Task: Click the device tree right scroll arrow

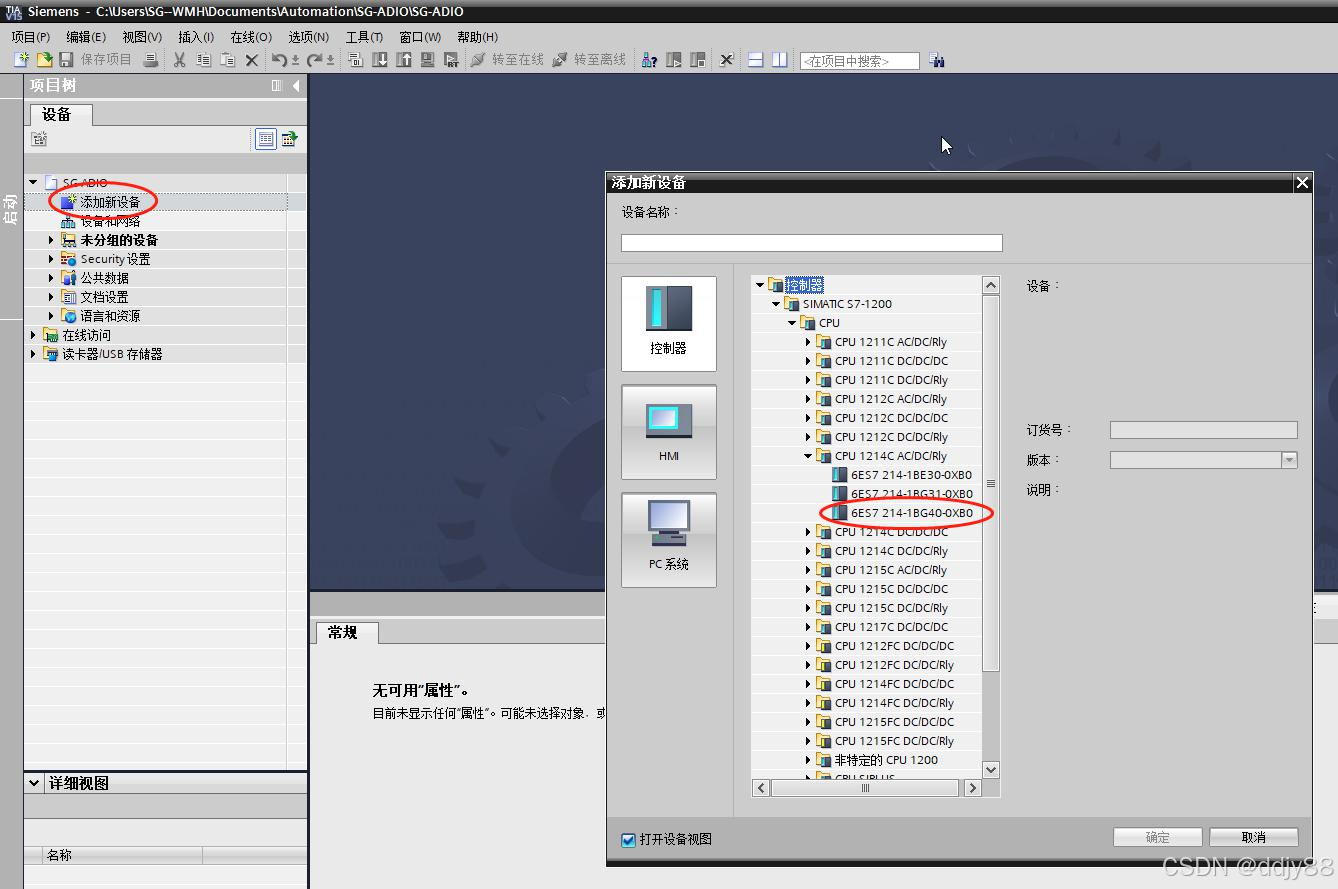Action: coord(972,788)
